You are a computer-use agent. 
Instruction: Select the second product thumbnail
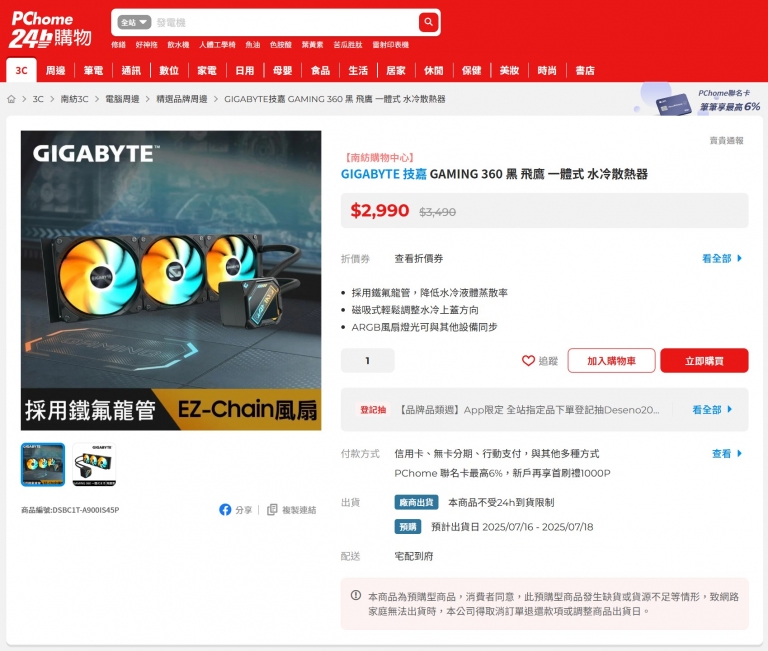pos(94,464)
